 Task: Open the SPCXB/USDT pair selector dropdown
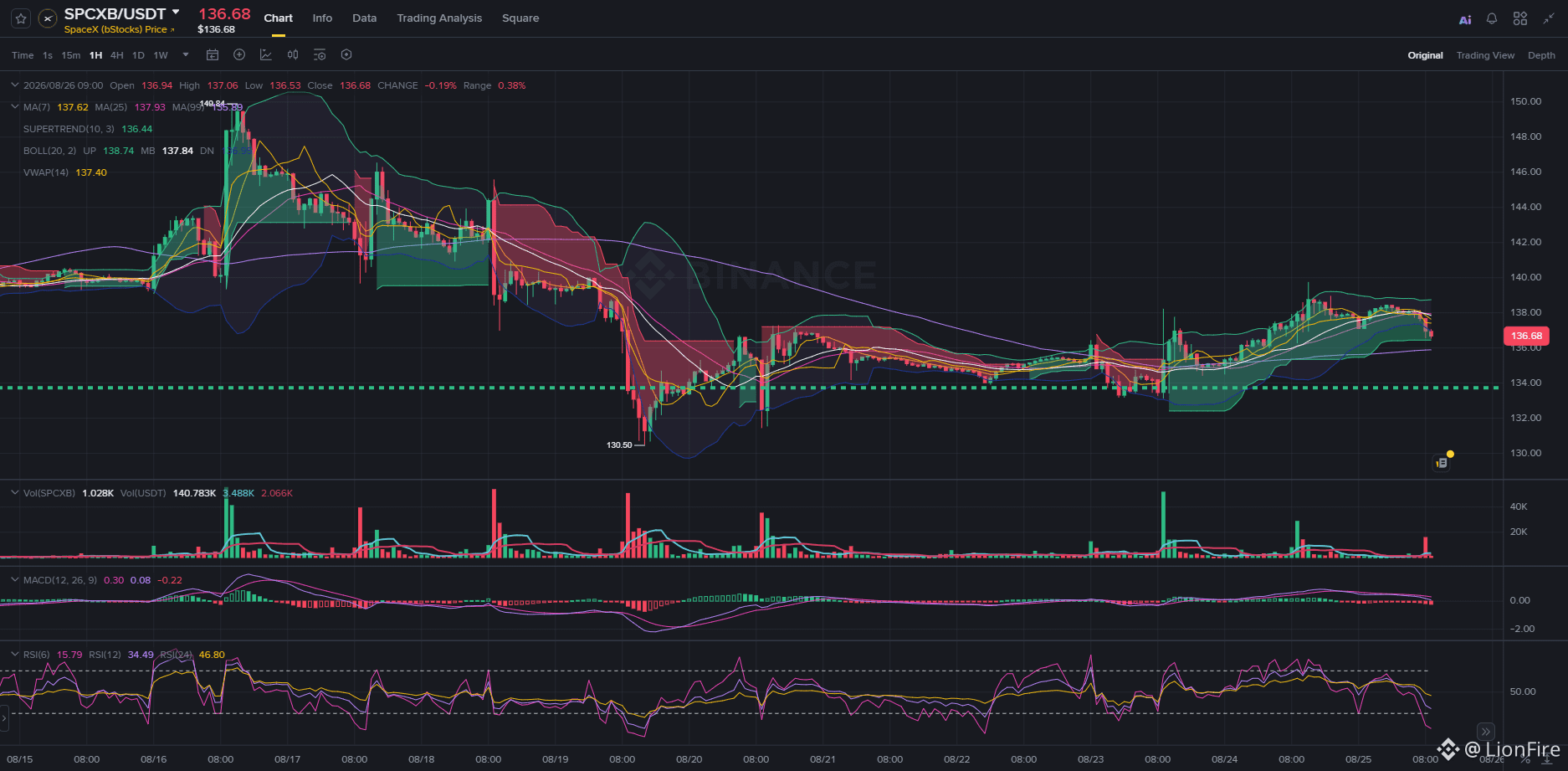[x=176, y=13]
